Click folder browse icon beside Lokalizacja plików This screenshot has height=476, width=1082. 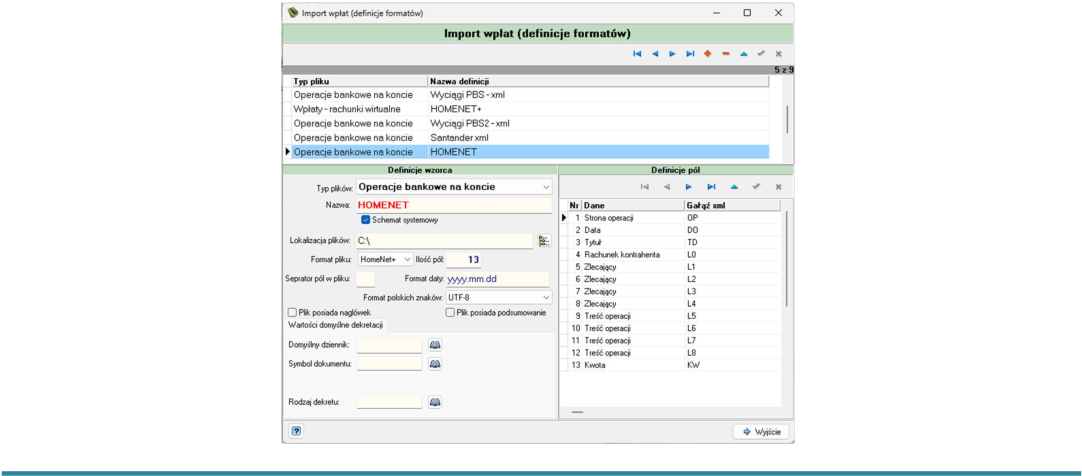click(x=544, y=241)
